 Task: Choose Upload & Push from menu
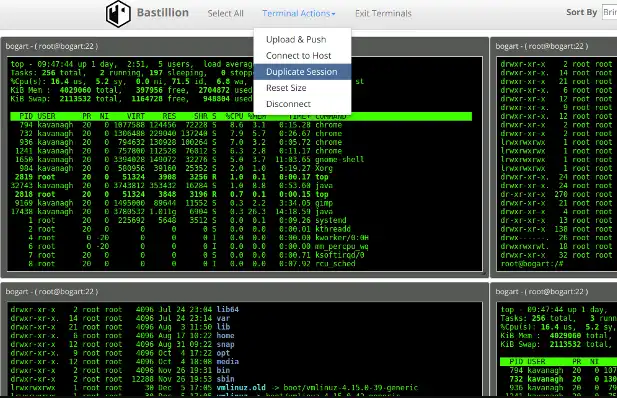[x=302, y=39]
